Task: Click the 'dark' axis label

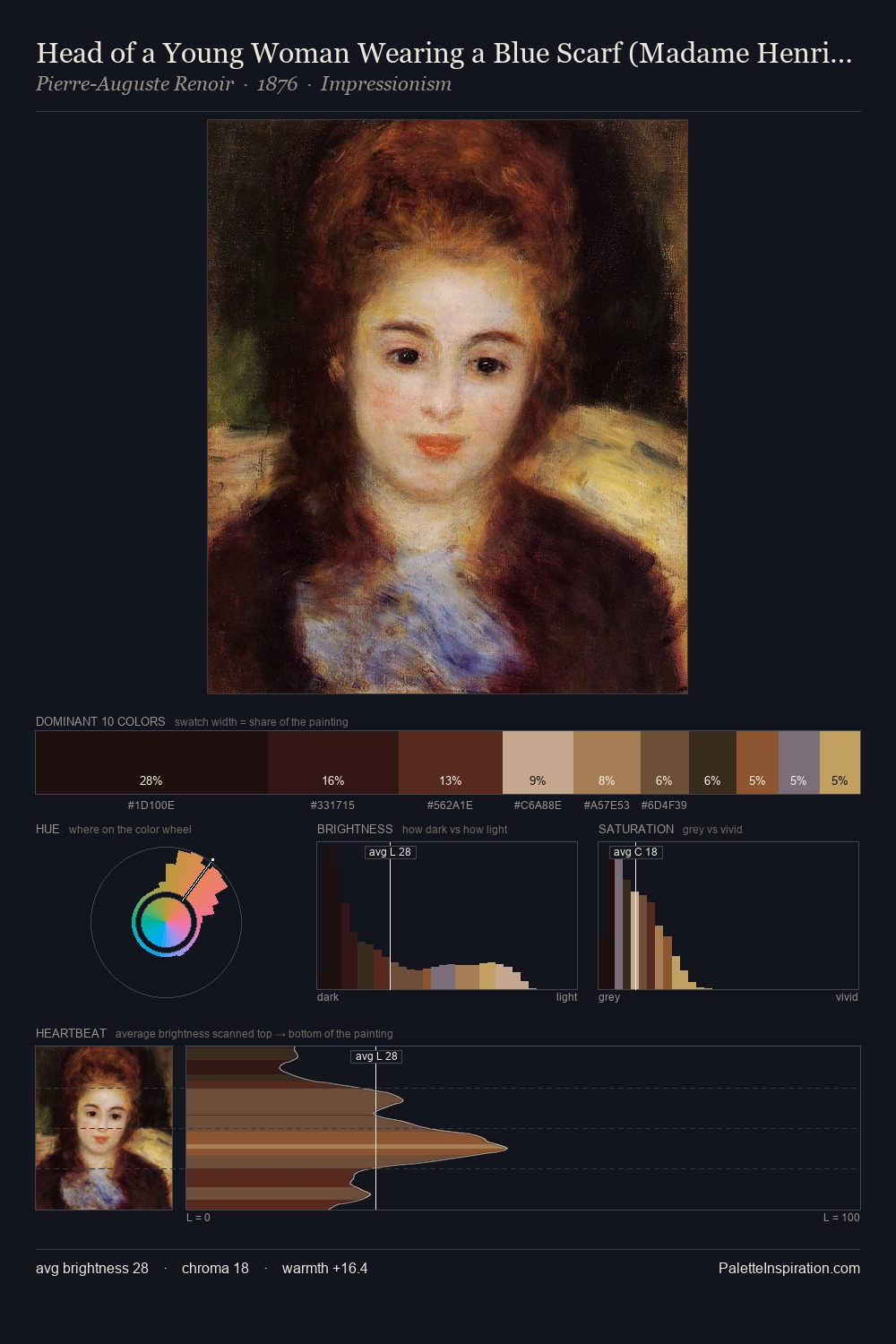Action: [x=328, y=997]
